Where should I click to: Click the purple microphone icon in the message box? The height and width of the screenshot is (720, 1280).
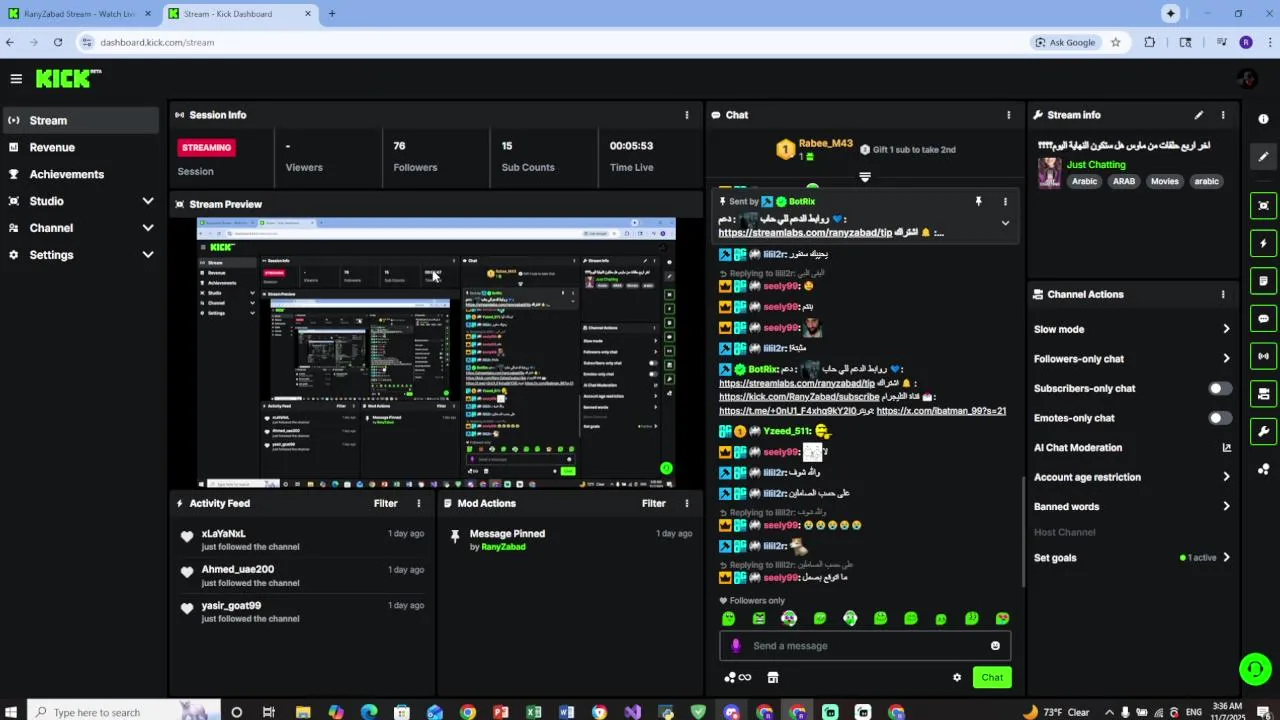pos(736,646)
